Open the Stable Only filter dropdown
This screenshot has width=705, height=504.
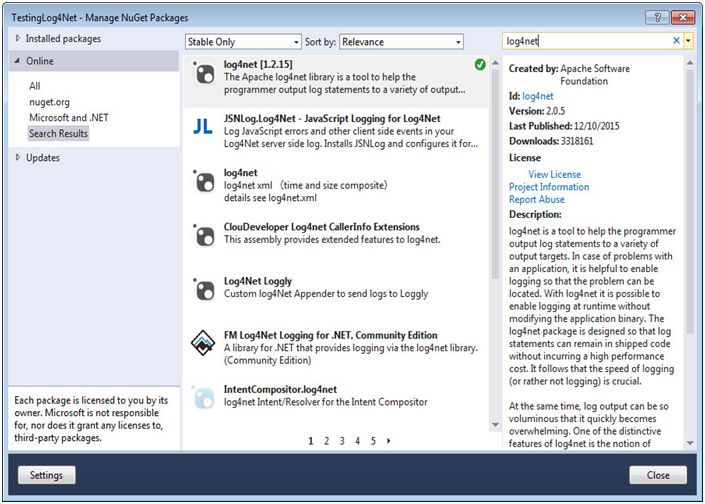tap(243, 42)
